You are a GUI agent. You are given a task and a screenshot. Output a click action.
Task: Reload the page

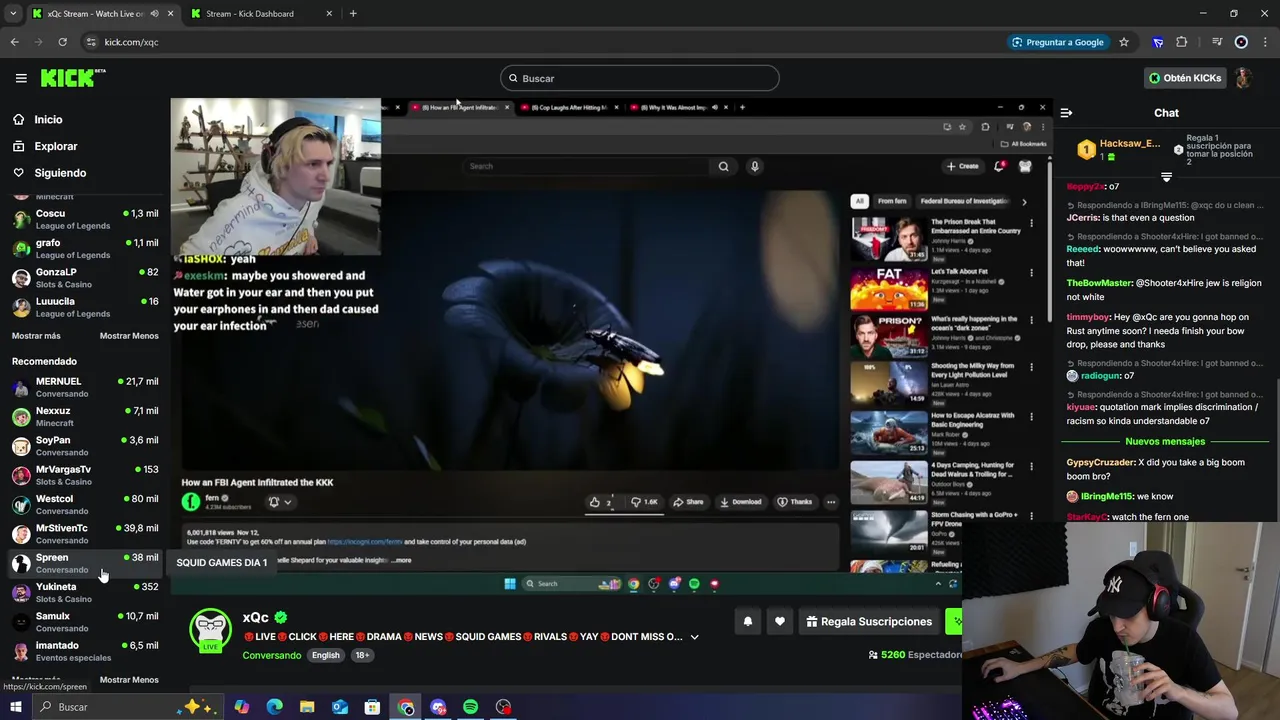pyautogui.click(x=62, y=42)
